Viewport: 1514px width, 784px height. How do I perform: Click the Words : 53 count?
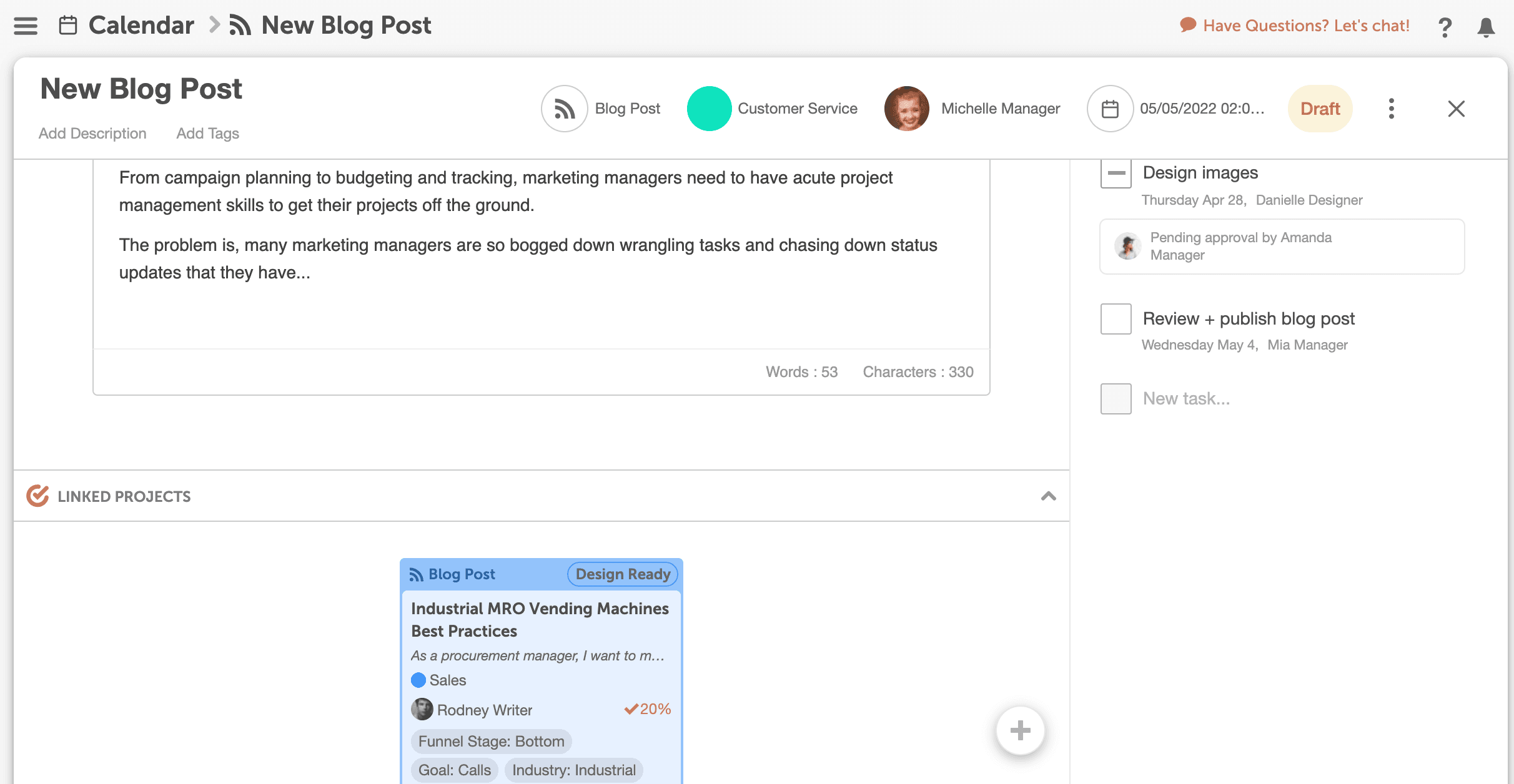pyautogui.click(x=801, y=372)
